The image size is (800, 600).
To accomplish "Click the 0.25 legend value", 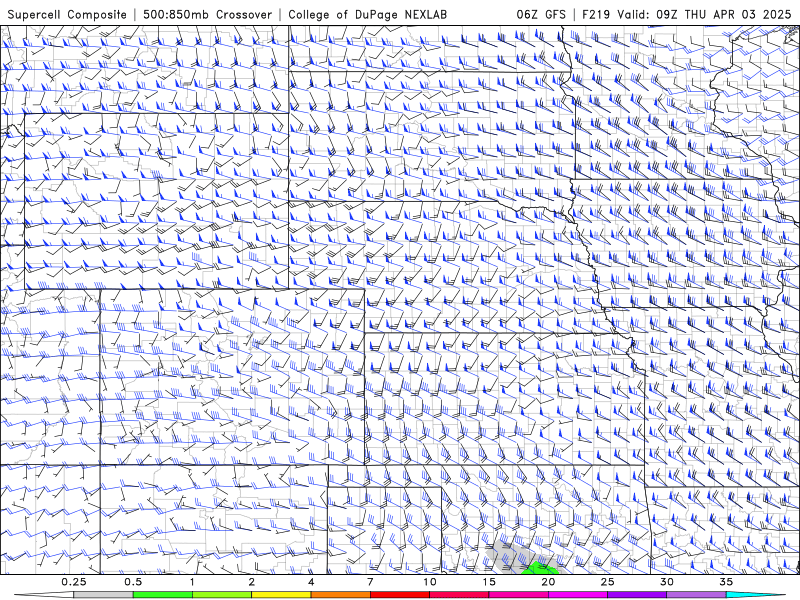I will click(x=74, y=582).
